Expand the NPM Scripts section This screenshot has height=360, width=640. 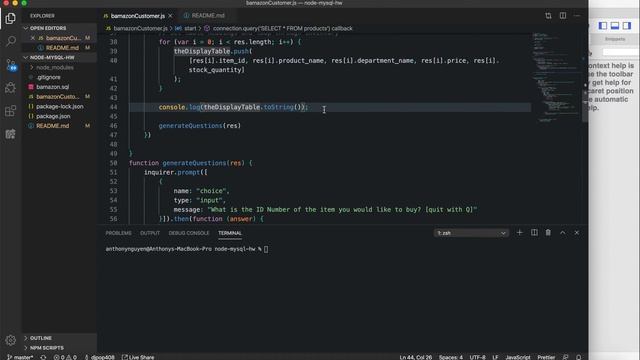59,348
